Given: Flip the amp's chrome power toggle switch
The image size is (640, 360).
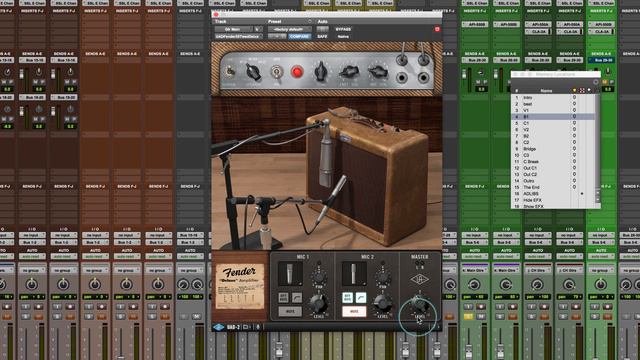Looking at the screenshot, I should click(x=277, y=72).
